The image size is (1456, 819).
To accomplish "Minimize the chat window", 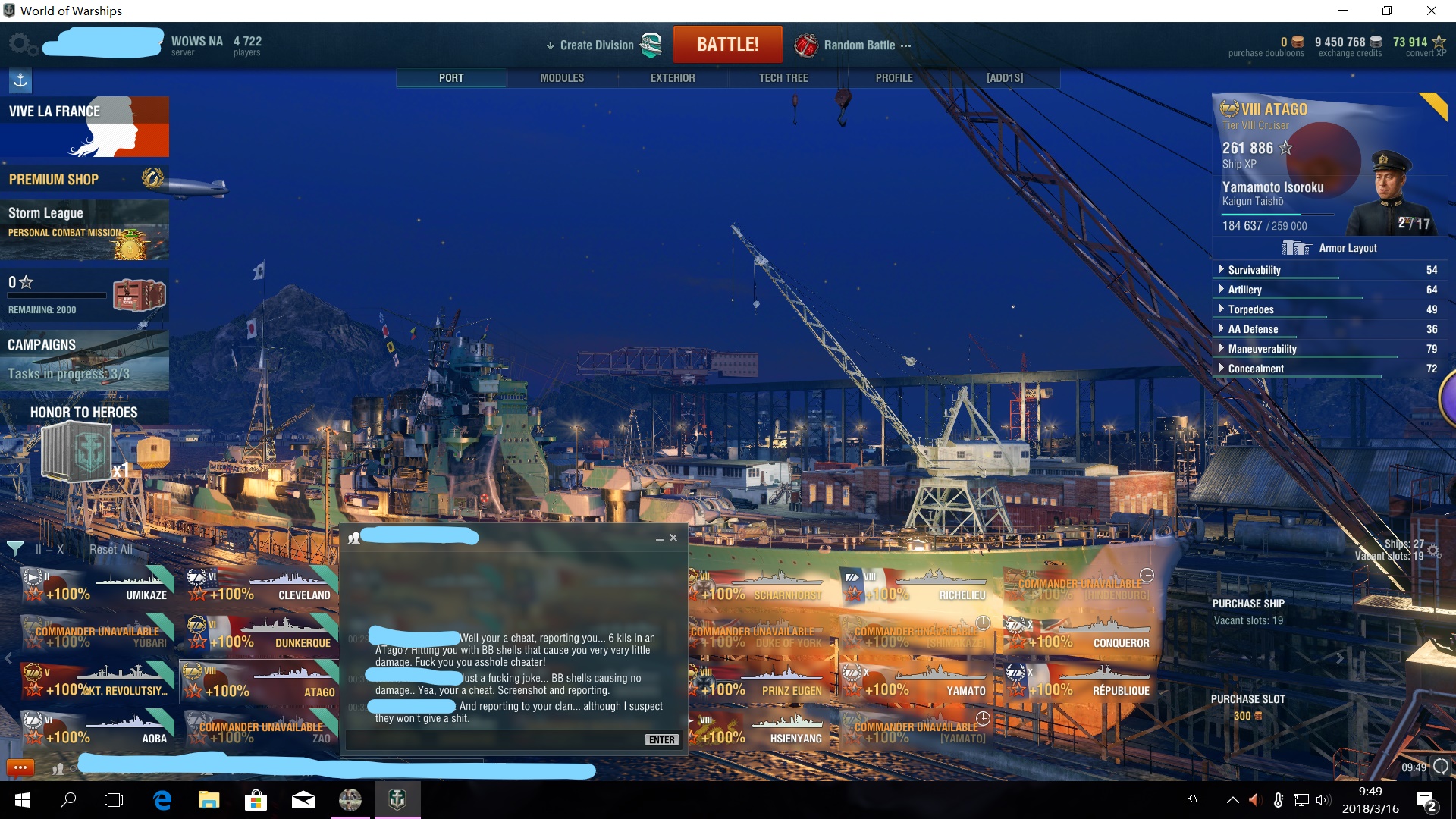I will [x=659, y=538].
